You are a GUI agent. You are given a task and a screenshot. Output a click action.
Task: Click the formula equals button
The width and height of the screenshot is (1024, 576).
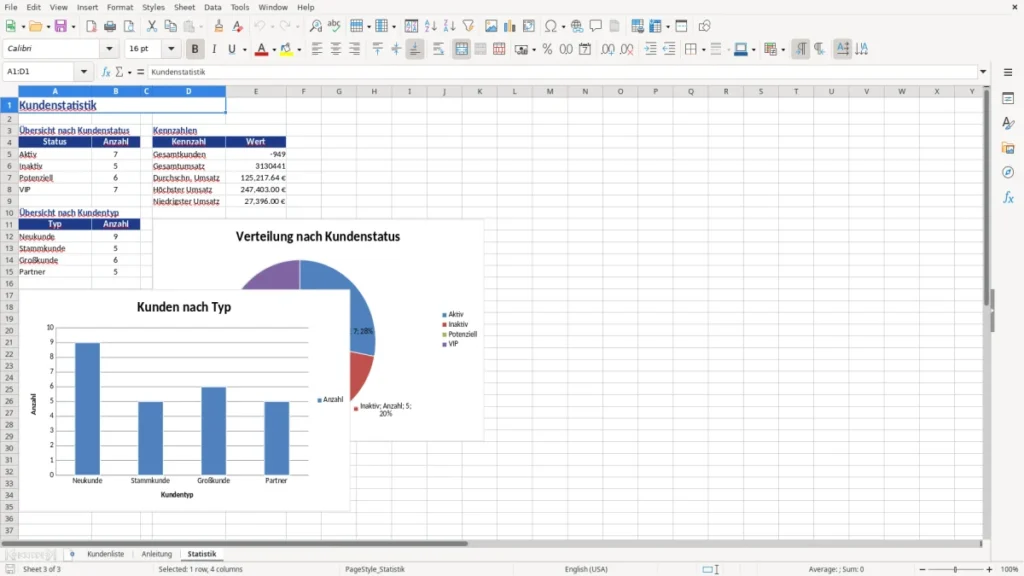coord(140,72)
